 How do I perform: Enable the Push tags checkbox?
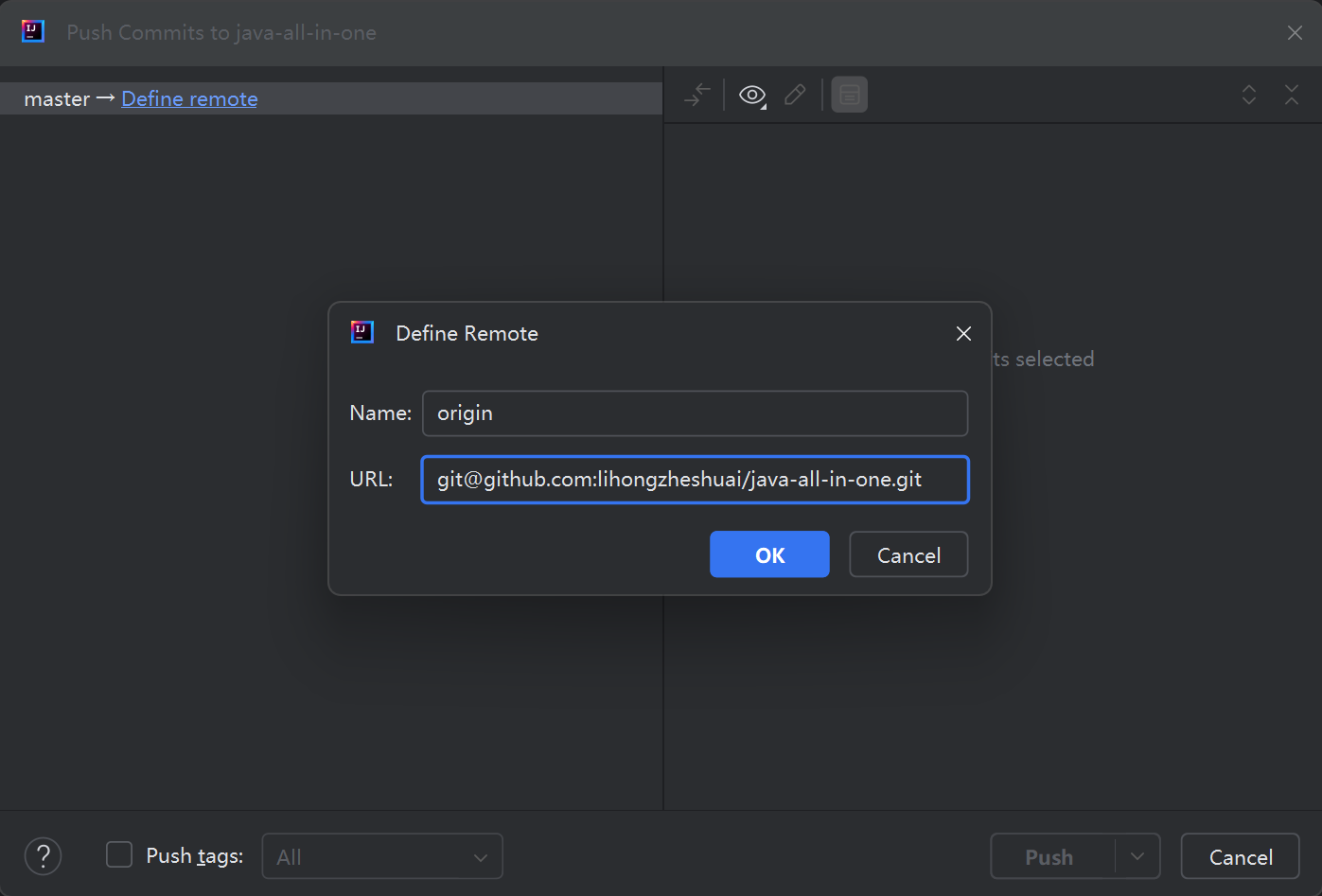coord(119,855)
